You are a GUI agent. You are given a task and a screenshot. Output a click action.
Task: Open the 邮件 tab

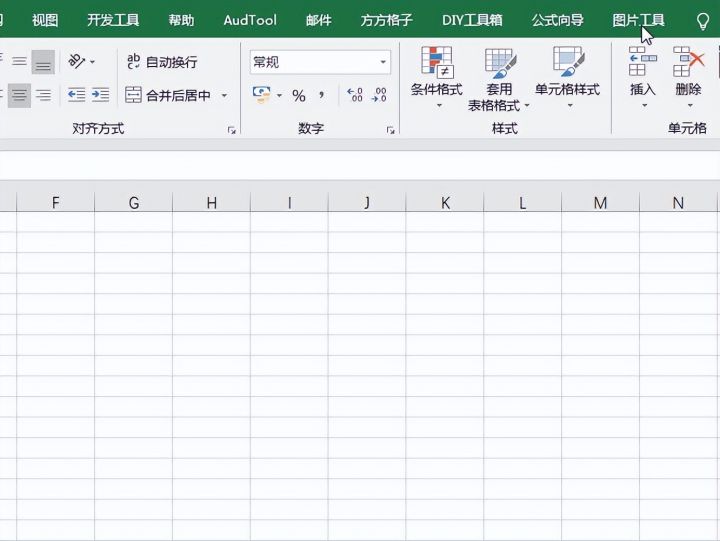pyautogui.click(x=318, y=20)
